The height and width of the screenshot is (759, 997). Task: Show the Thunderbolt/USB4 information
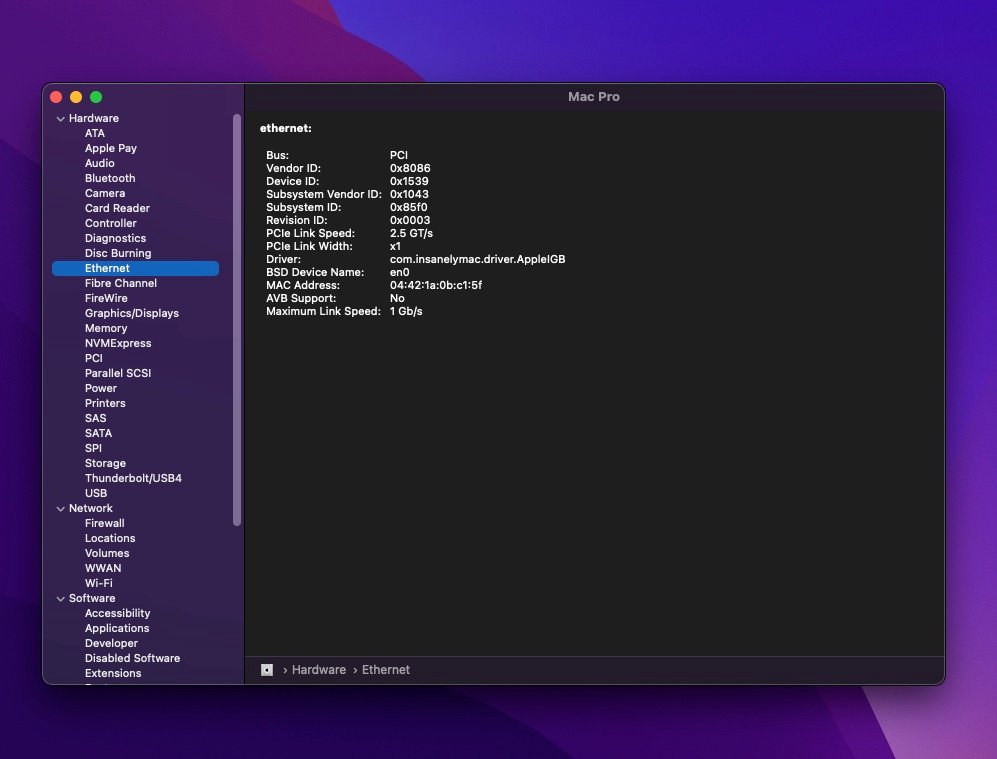pos(133,478)
